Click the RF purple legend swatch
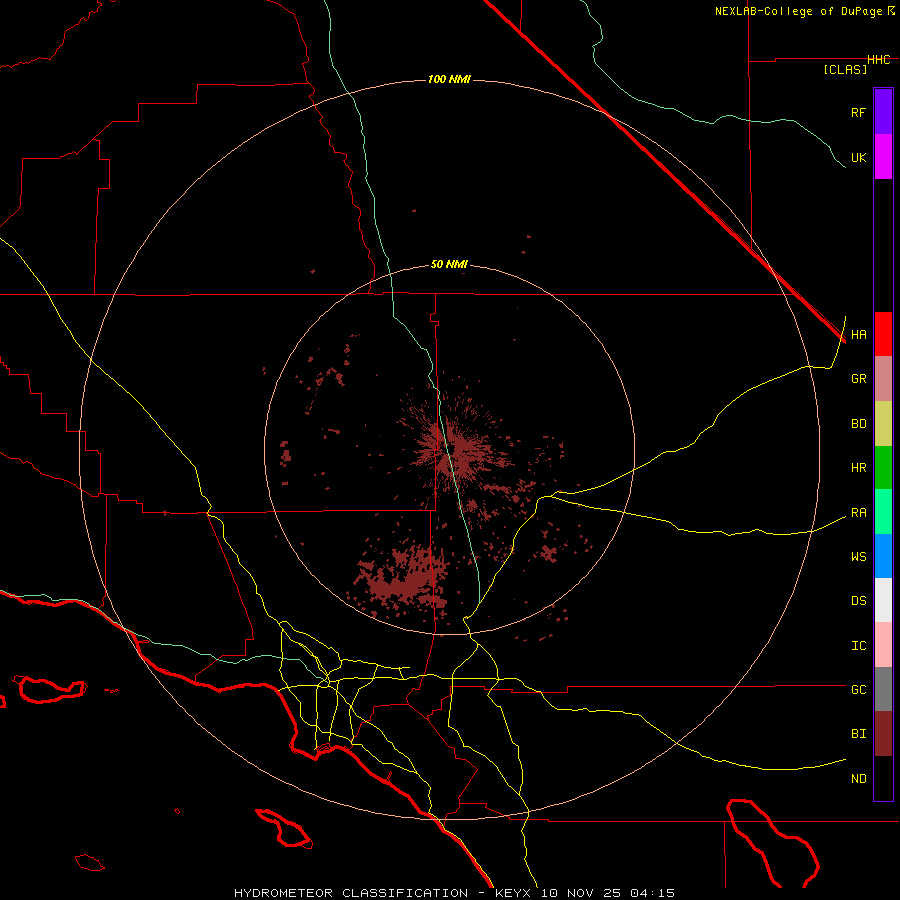The height and width of the screenshot is (900, 900). pos(883,112)
